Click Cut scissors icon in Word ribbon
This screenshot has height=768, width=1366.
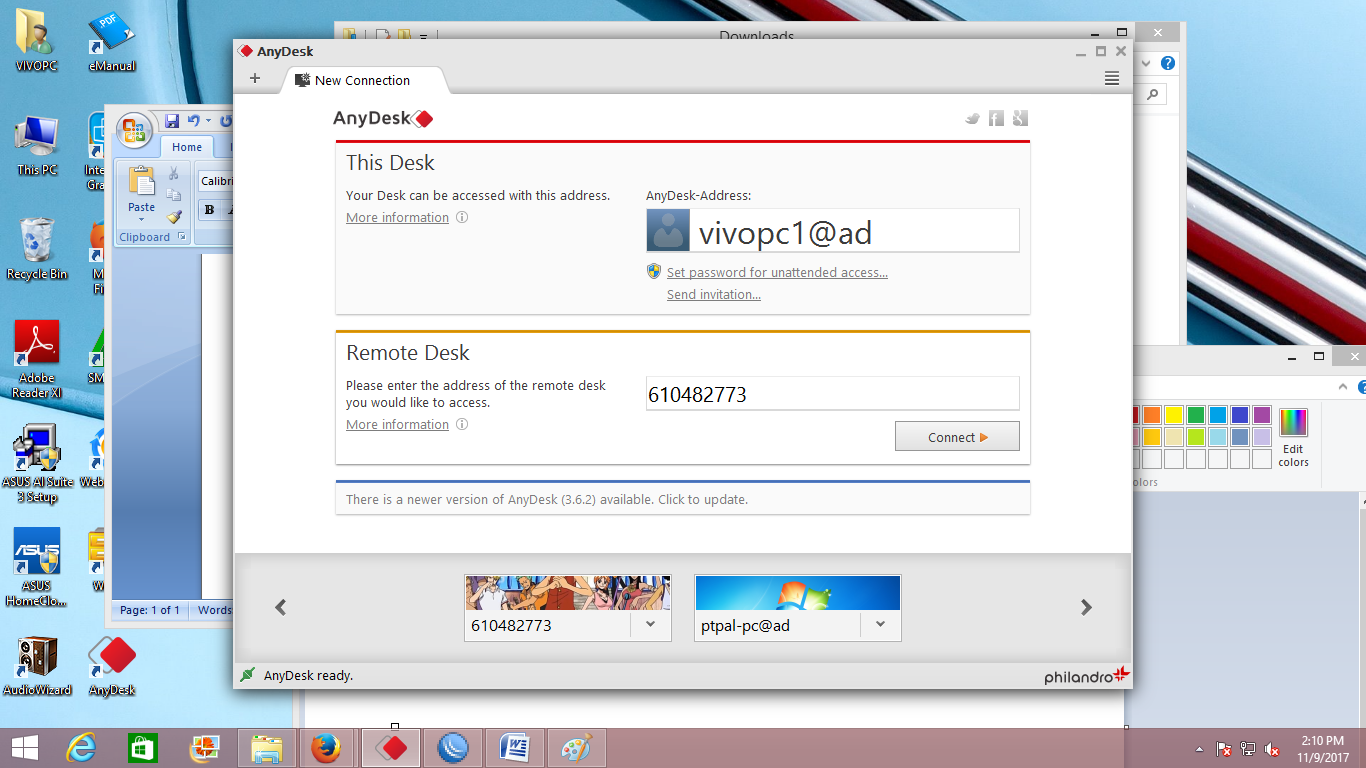point(173,174)
